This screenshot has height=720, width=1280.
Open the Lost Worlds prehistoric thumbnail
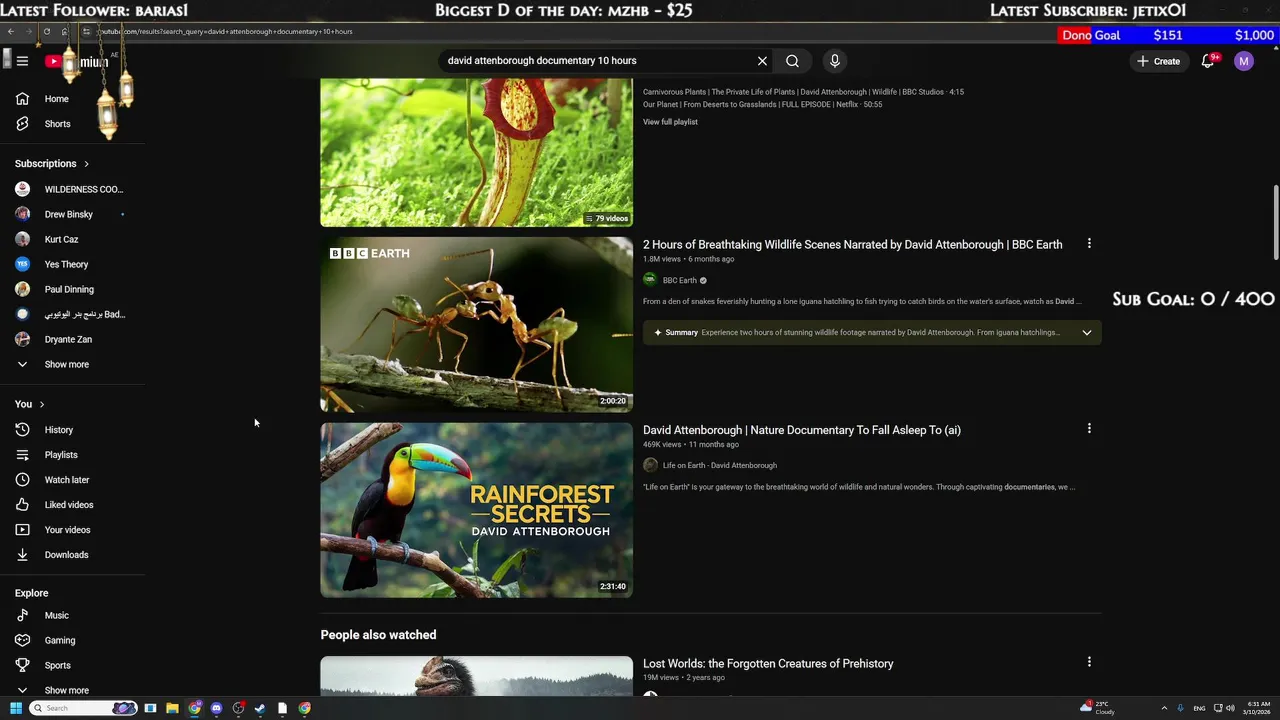point(476,676)
